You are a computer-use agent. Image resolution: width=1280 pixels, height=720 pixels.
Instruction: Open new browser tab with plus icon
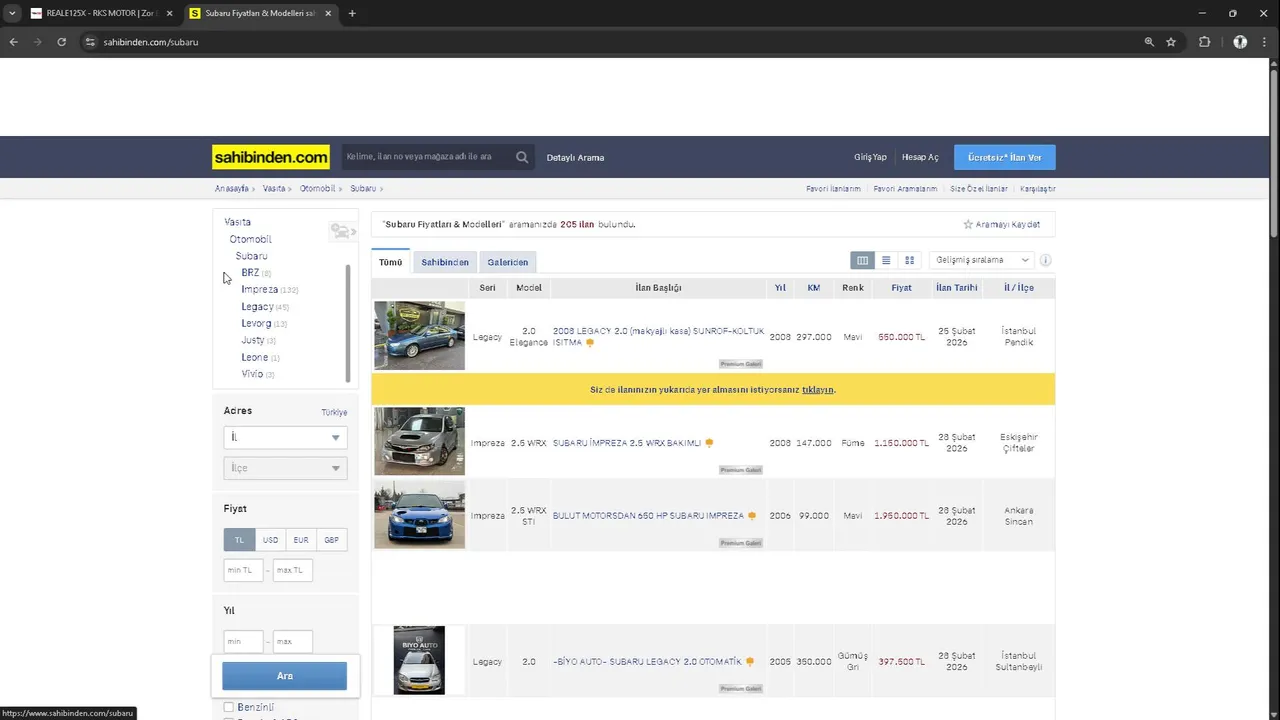point(352,13)
